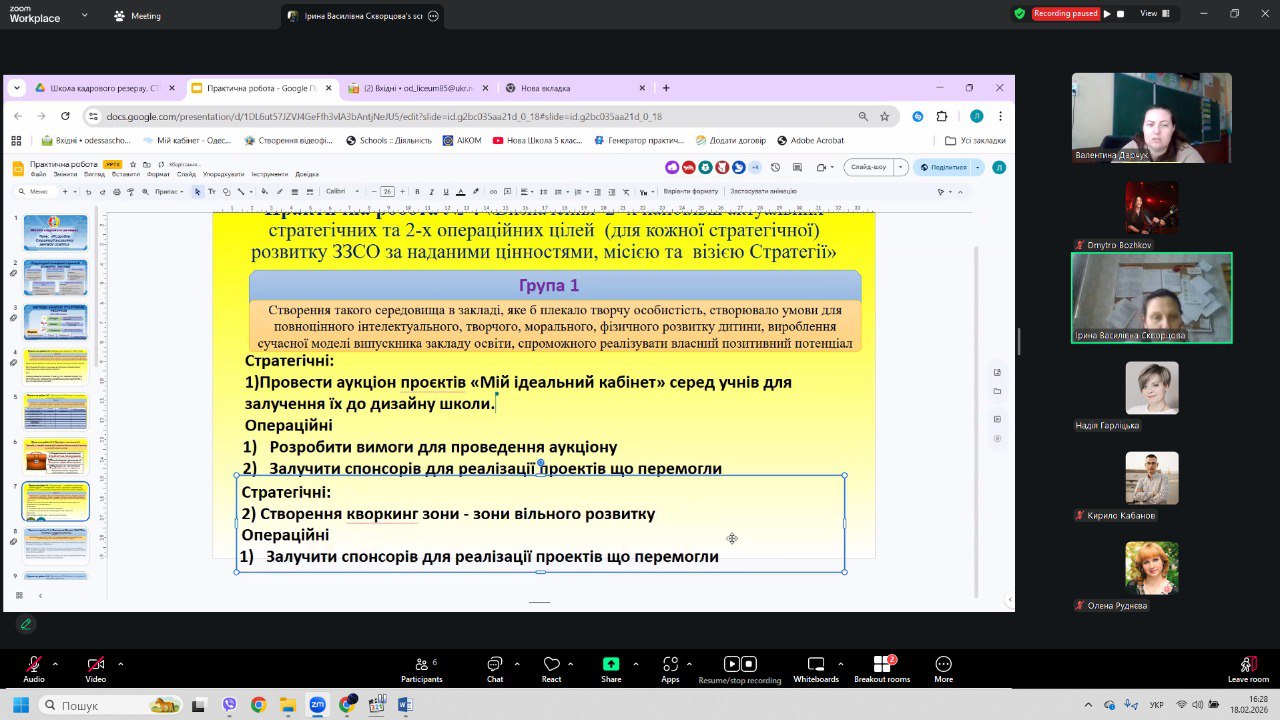The height and width of the screenshot is (720, 1280).
Task: Click the Leave room button
Action: click(1248, 667)
